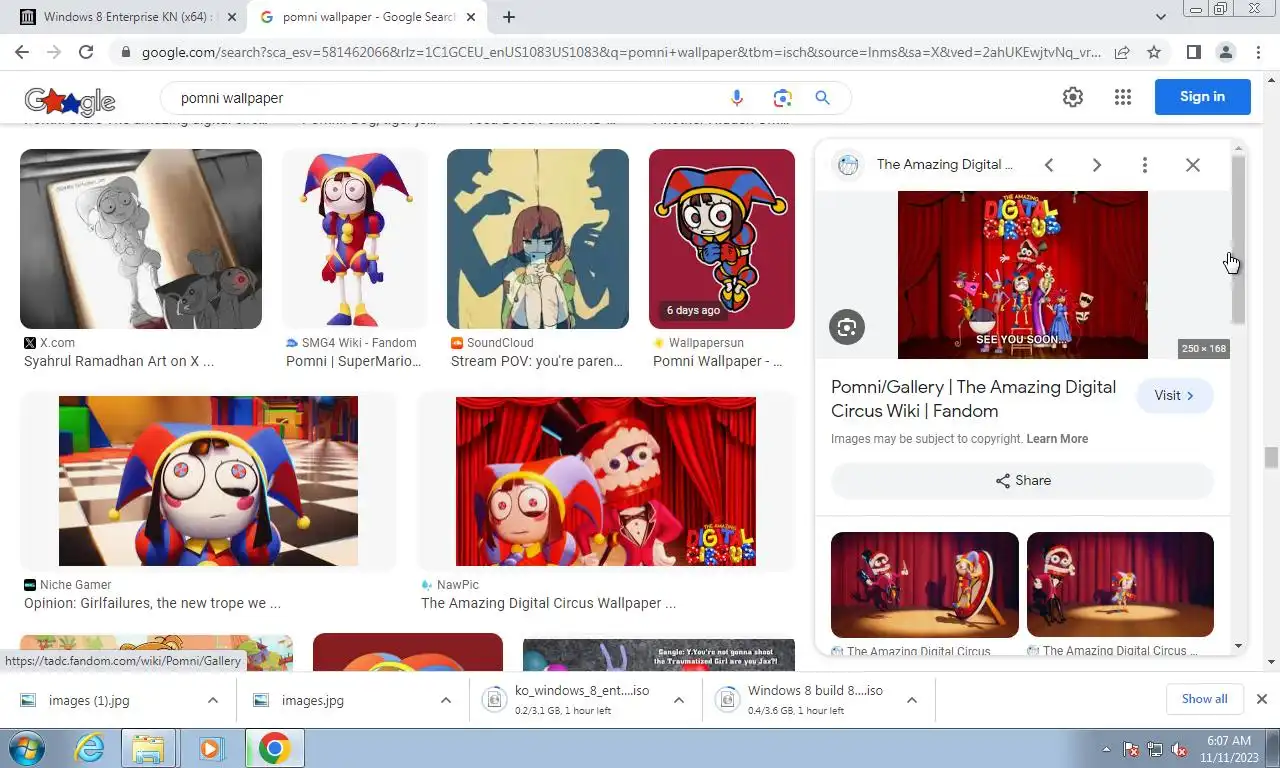Image resolution: width=1280 pixels, height=768 pixels.
Task: Show the next image in preview panel
Action: pyautogui.click(x=1097, y=165)
